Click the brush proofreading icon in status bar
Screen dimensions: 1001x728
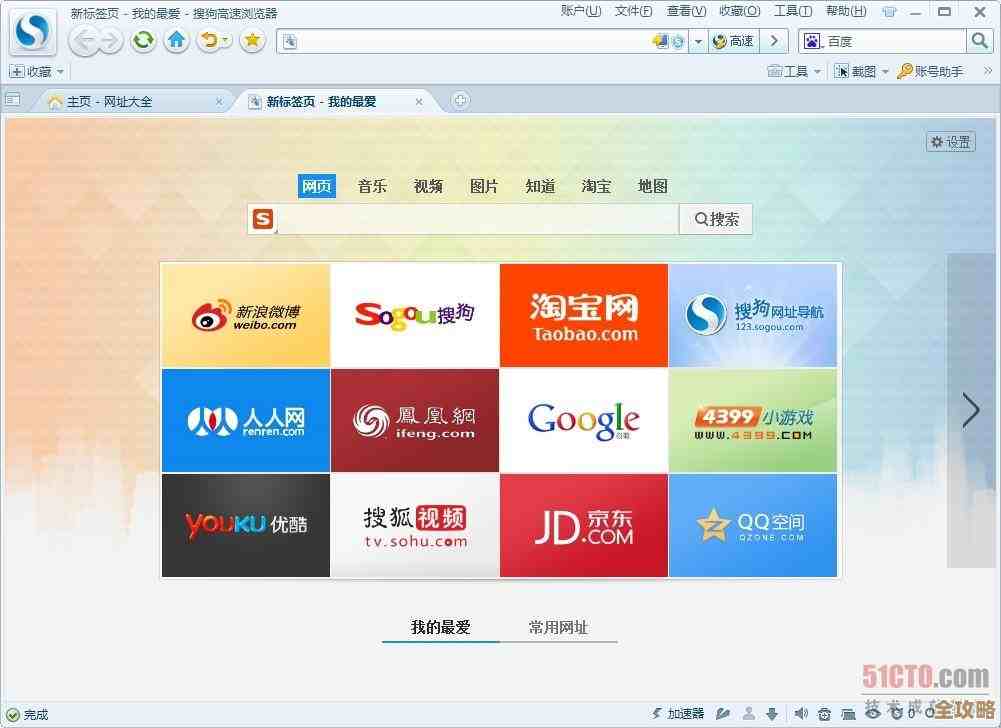722,714
